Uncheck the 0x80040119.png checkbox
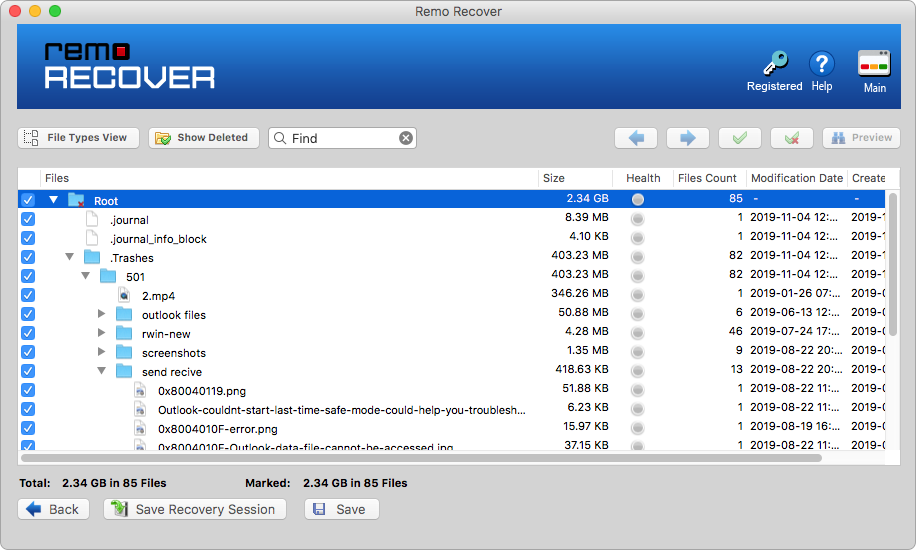This screenshot has width=916, height=550. pos(27,390)
